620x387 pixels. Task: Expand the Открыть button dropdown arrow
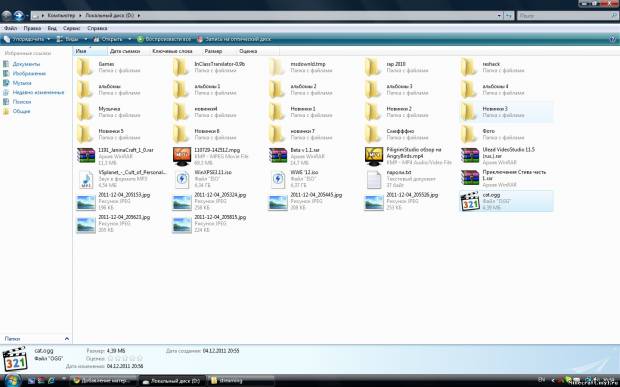coord(129,39)
